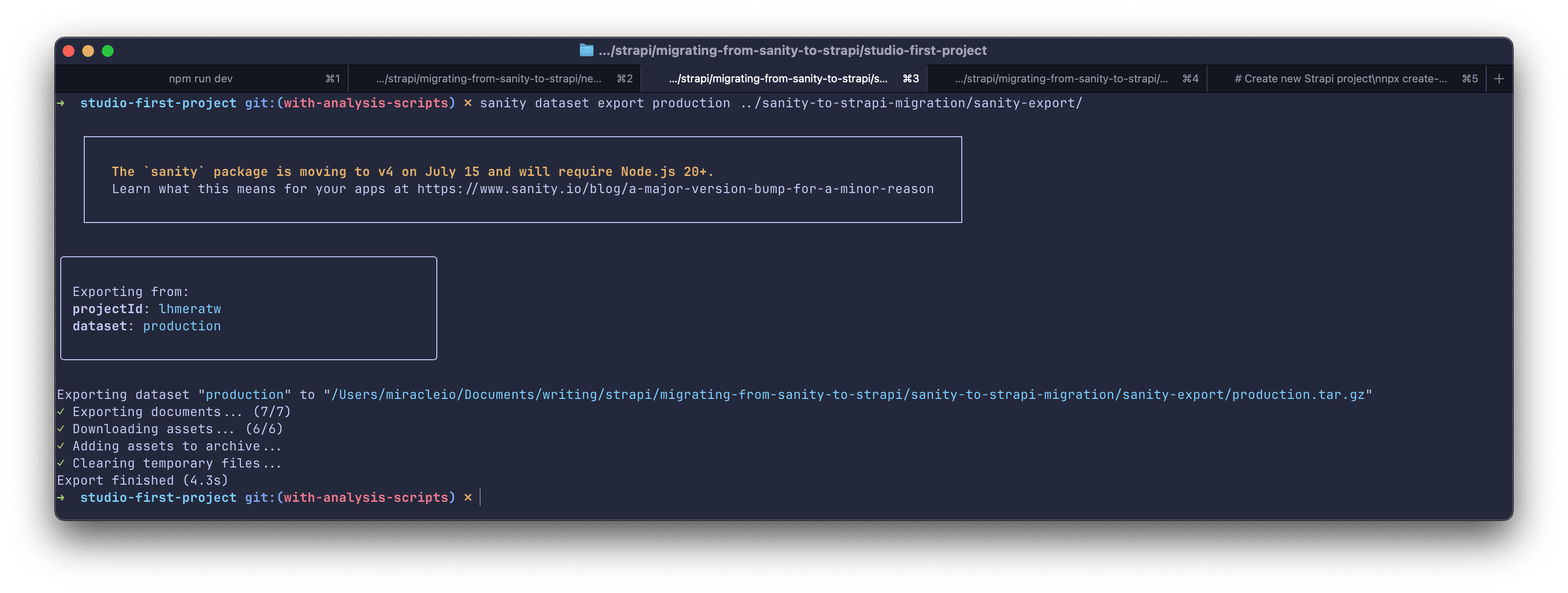Click the '(with-analysis-scripts)' branch on last prompt
1568x593 pixels.
(x=366, y=497)
